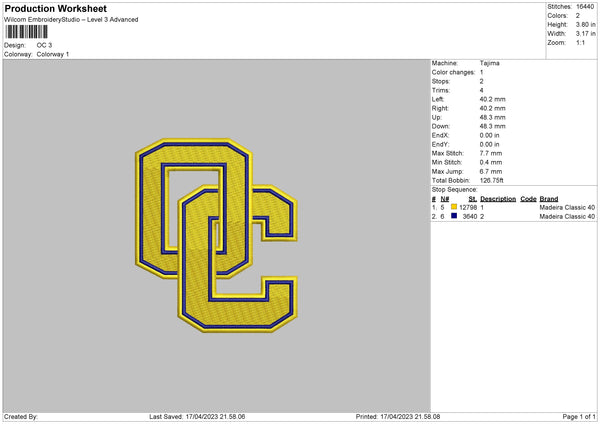The height and width of the screenshot is (424, 600).
Task: Click the 'Right:' label
Action: [x=440, y=108]
